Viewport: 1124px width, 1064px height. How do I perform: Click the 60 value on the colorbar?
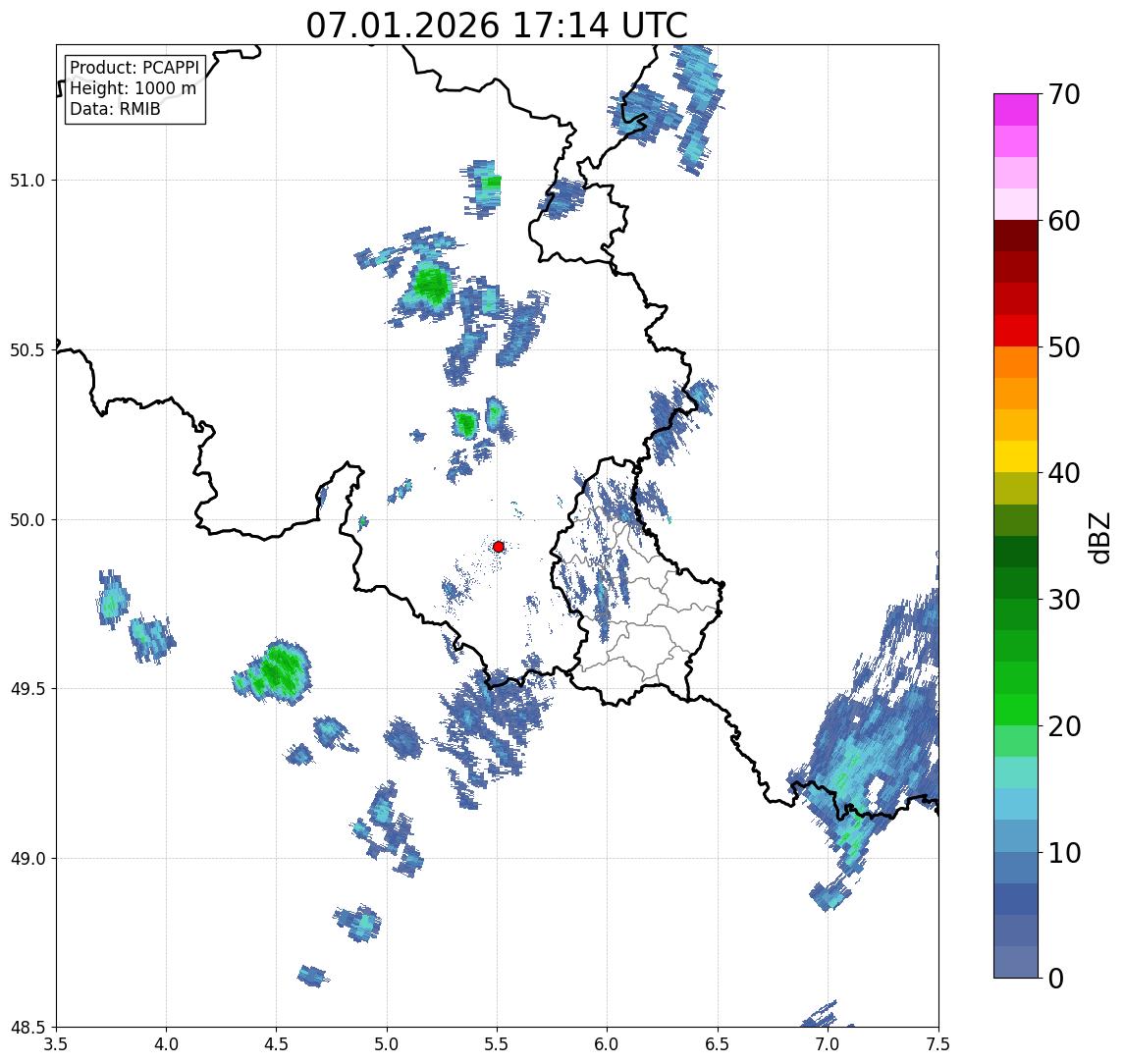1064,221
